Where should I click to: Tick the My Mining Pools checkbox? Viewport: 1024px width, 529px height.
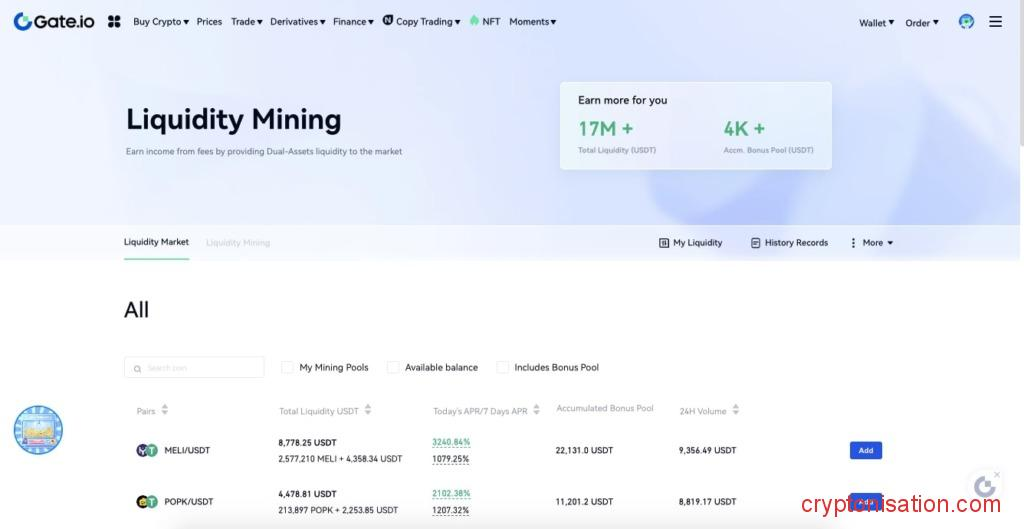pyautogui.click(x=287, y=367)
